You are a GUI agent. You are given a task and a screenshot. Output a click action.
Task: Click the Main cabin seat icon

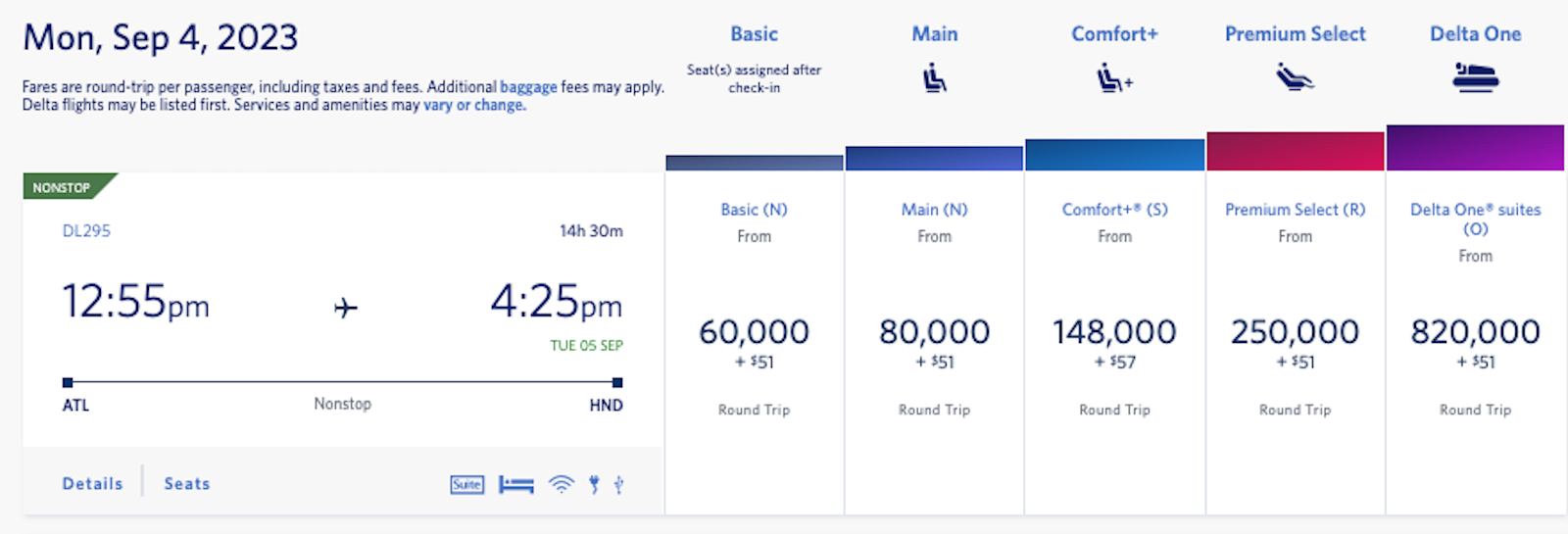pos(935,77)
